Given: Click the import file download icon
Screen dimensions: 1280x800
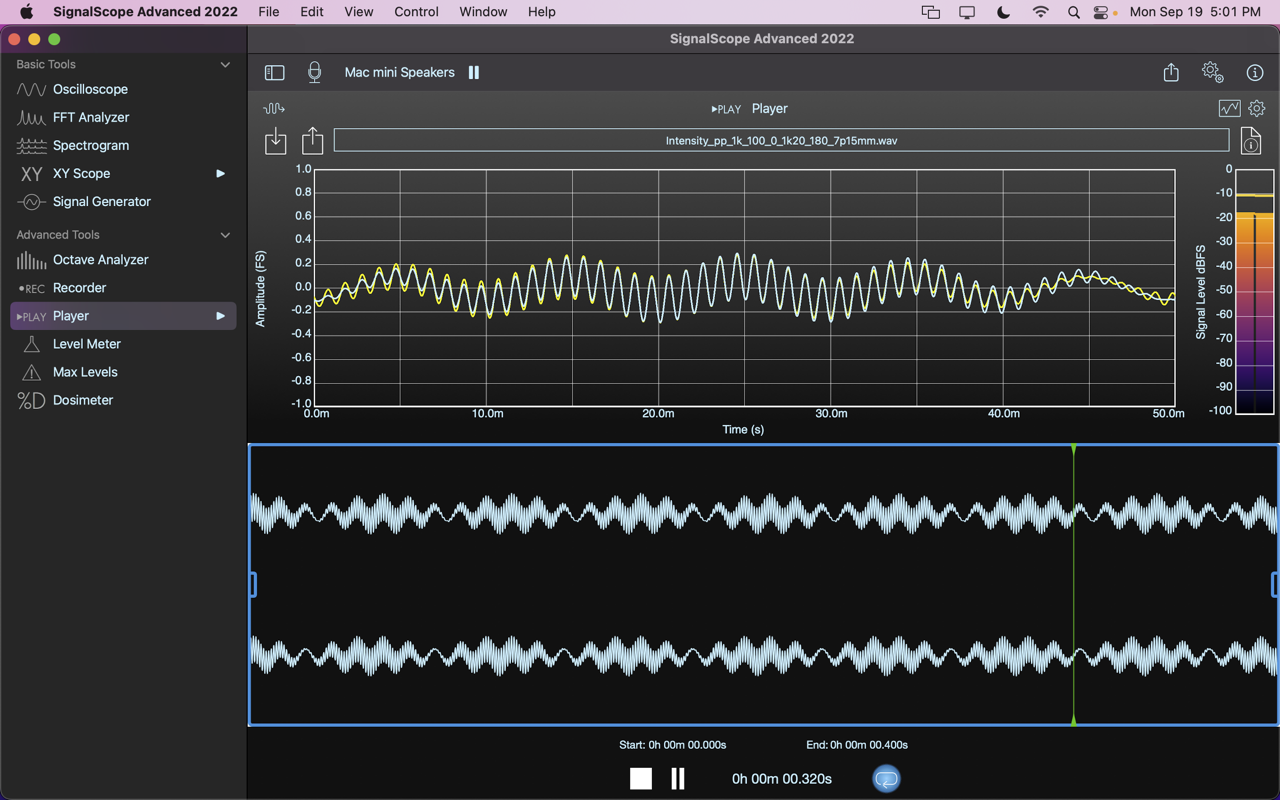Looking at the screenshot, I should pos(275,141).
